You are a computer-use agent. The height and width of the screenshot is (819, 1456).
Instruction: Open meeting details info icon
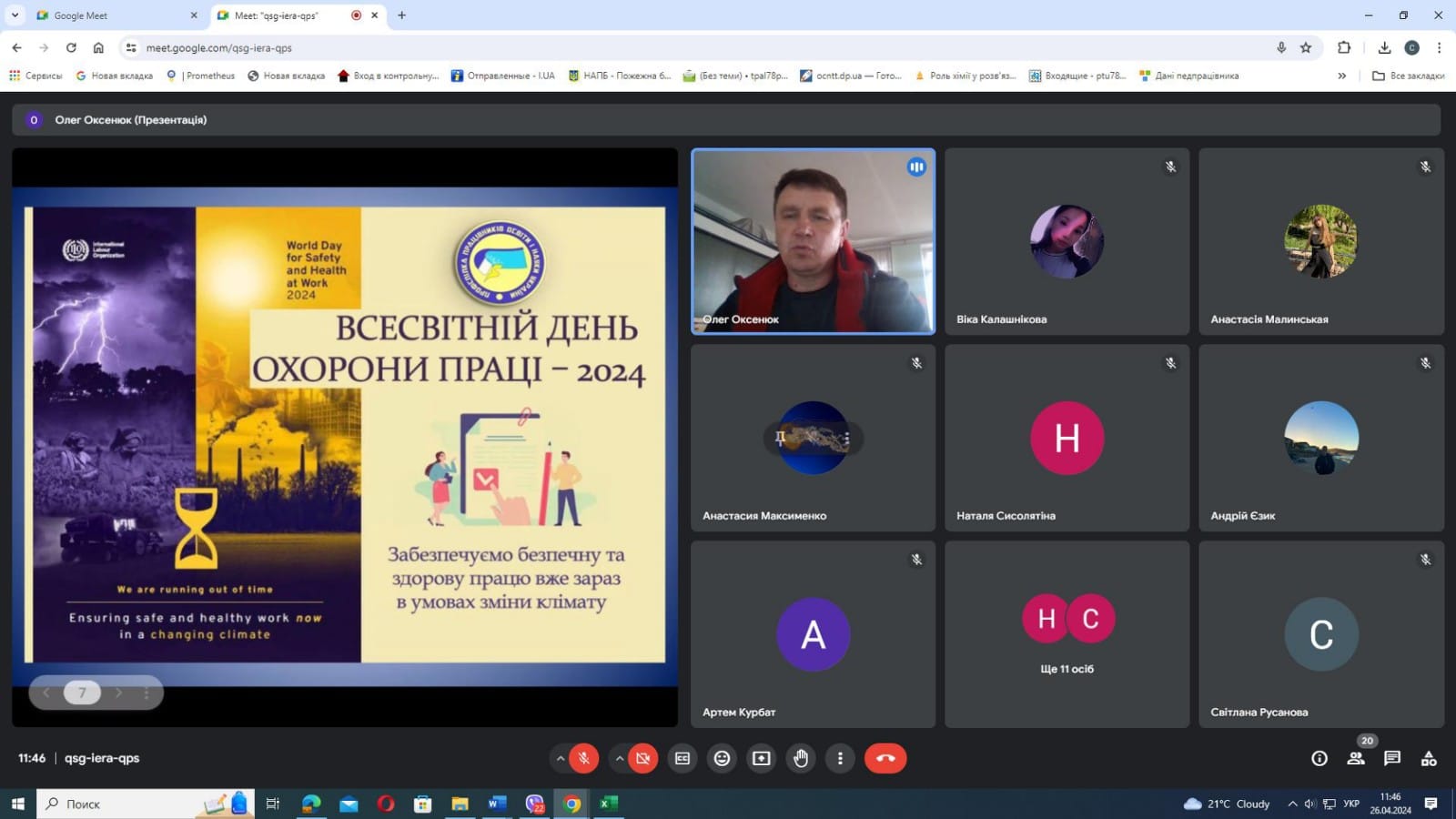[1319, 758]
